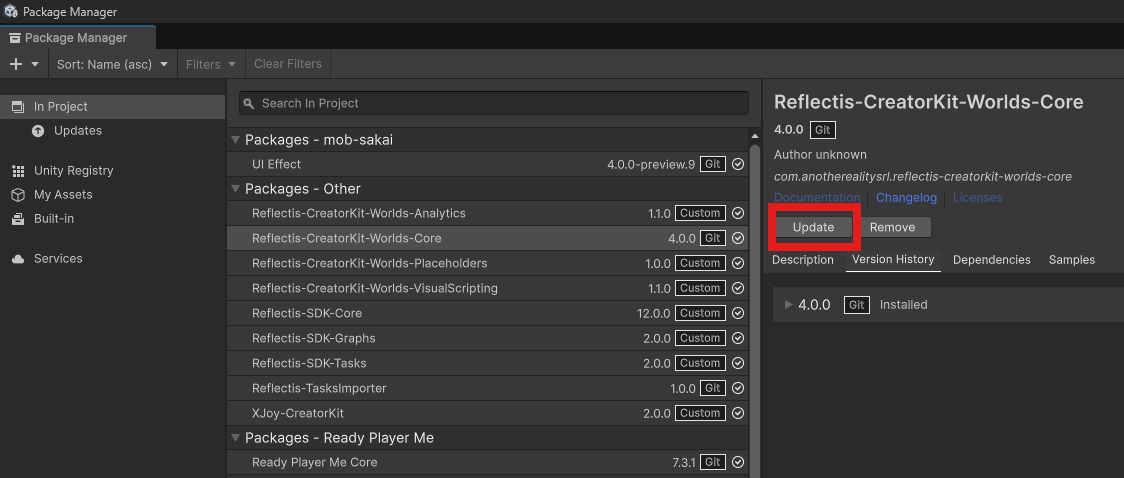Click the Built-in packages icon
This screenshot has width=1124, height=478.
pyautogui.click(x=17, y=219)
